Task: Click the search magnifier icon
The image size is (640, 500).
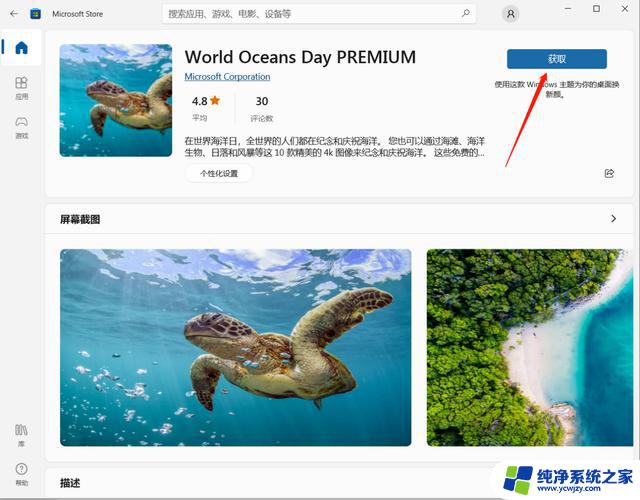Action: click(x=465, y=13)
